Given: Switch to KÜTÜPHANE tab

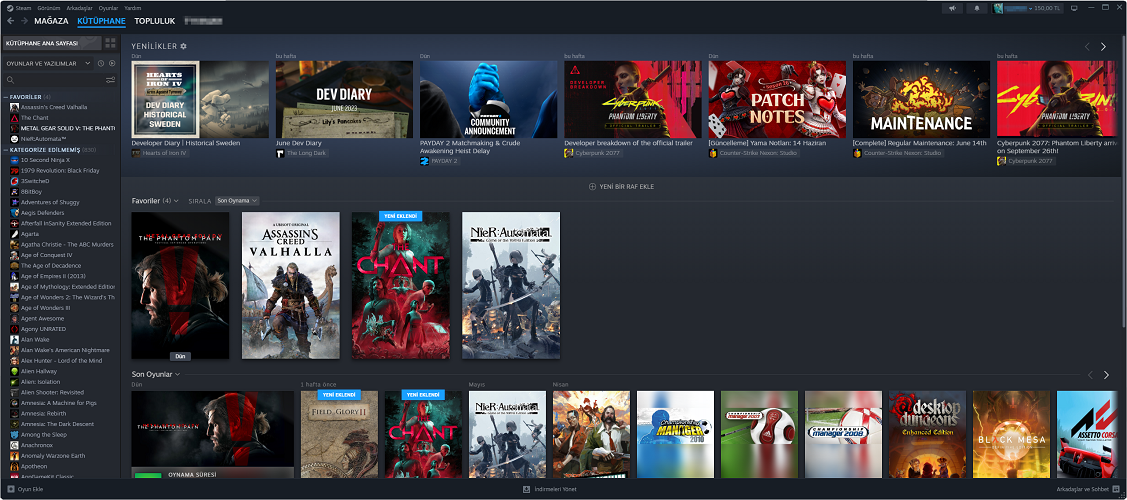Looking at the screenshot, I should [101, 22].
